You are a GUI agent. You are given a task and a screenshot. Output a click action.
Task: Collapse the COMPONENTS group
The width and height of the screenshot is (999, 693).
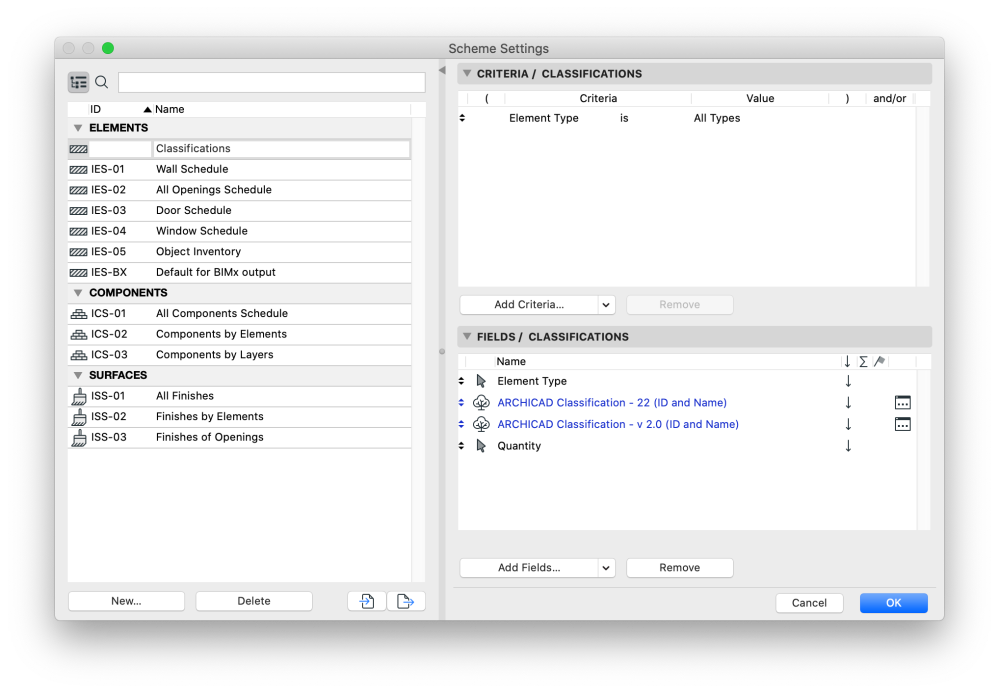(78, 293)
